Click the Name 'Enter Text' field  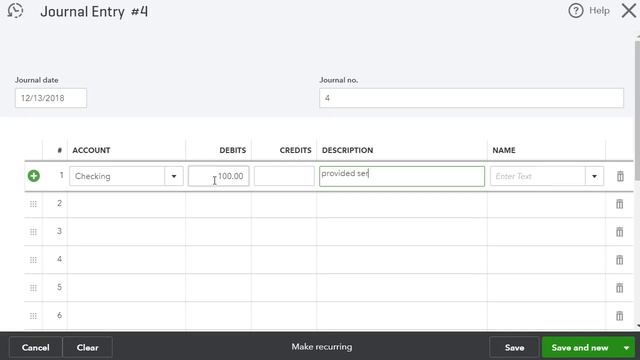click(x=538, y=176)
